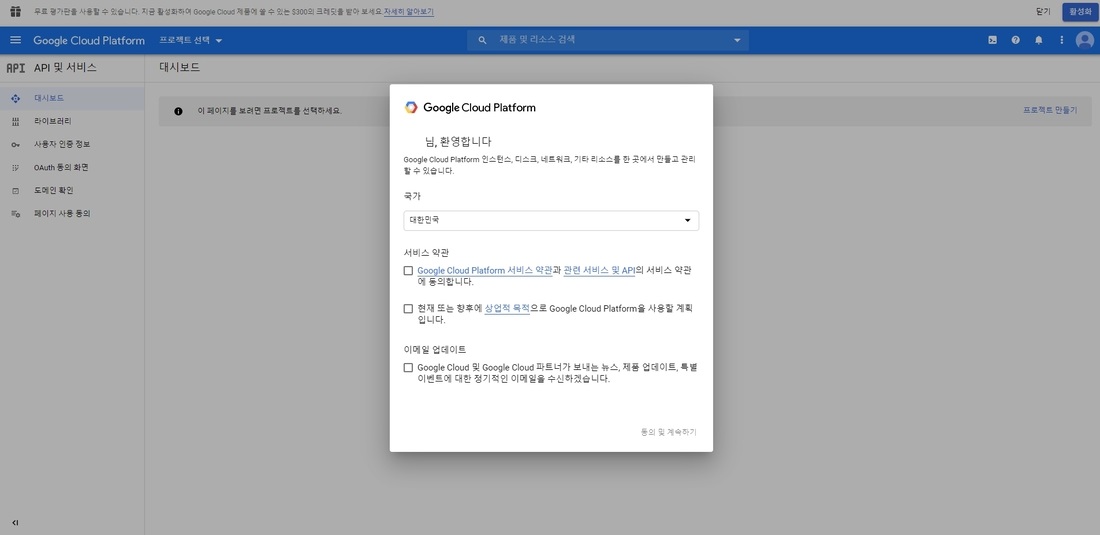Open the three-dot settings menu

pos(1061,40)
